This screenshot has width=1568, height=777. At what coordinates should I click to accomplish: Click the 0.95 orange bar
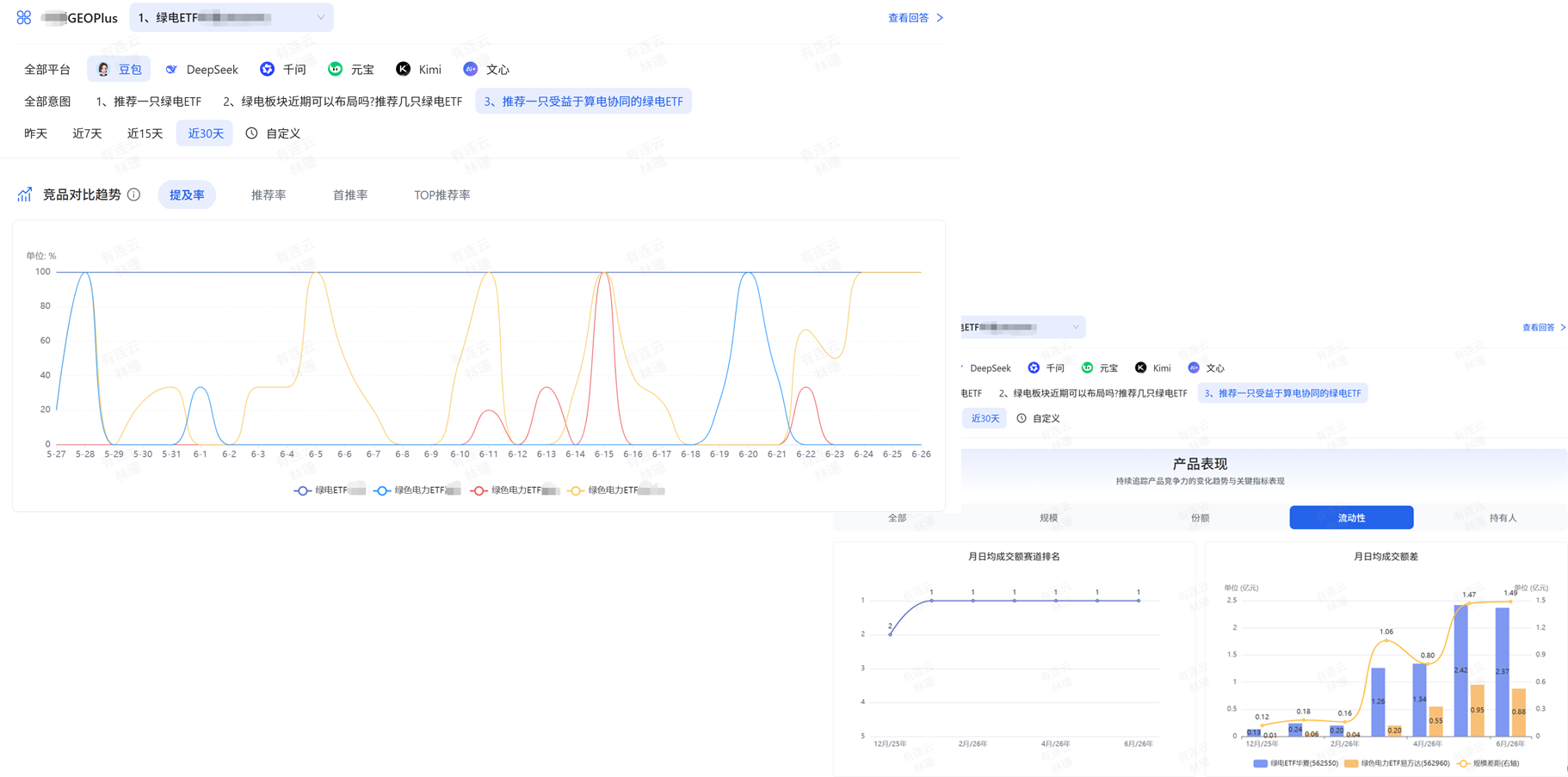(1478, 710)
